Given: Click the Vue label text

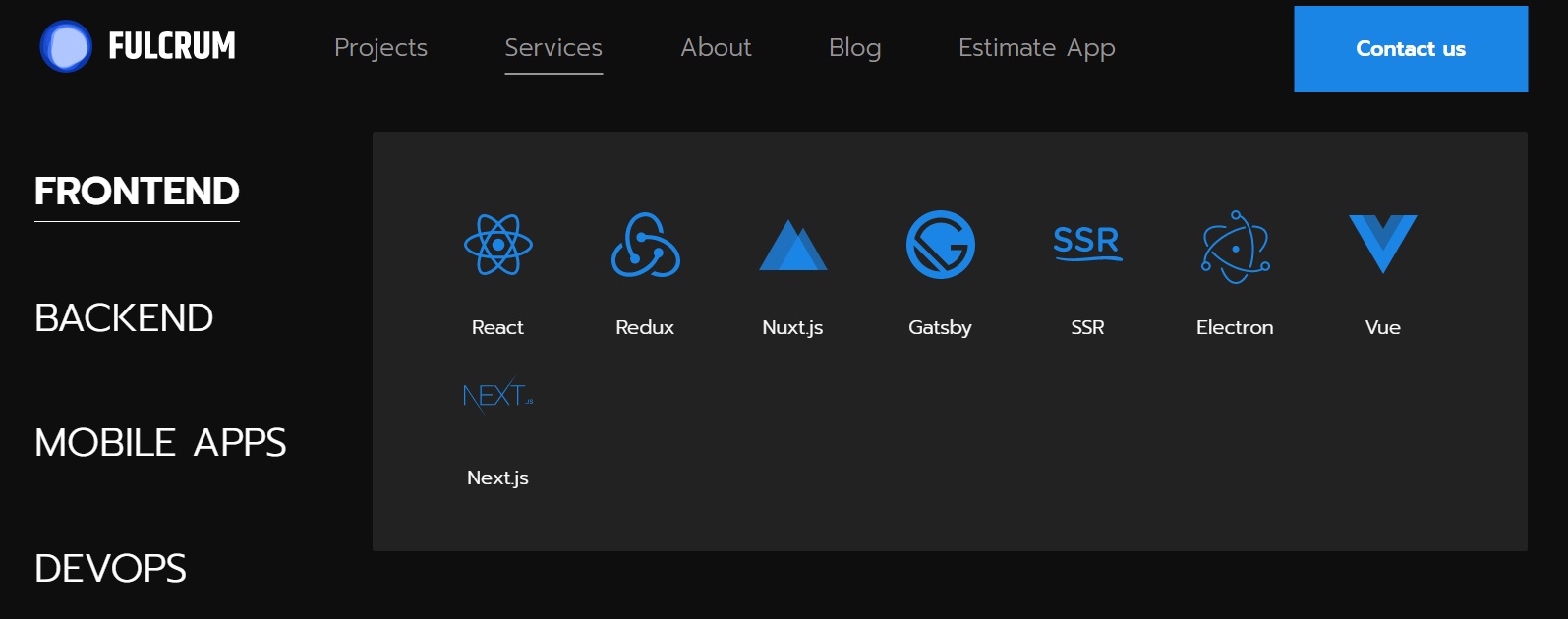Looking at the screenshot, I should [x=1383, y=327].
